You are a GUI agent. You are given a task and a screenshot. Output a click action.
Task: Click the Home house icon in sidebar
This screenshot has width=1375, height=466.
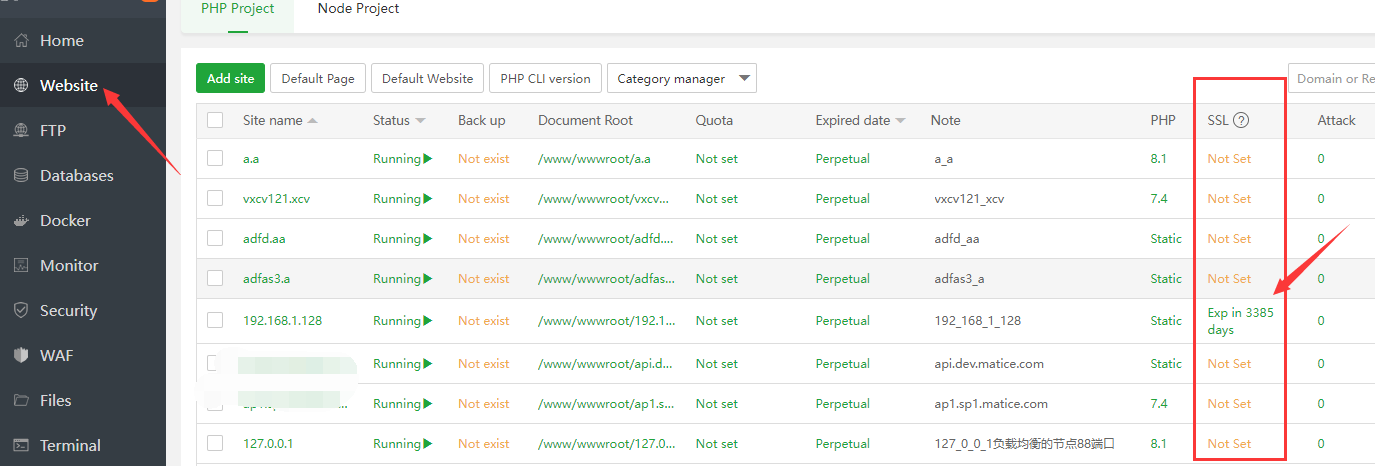(21, 41)
